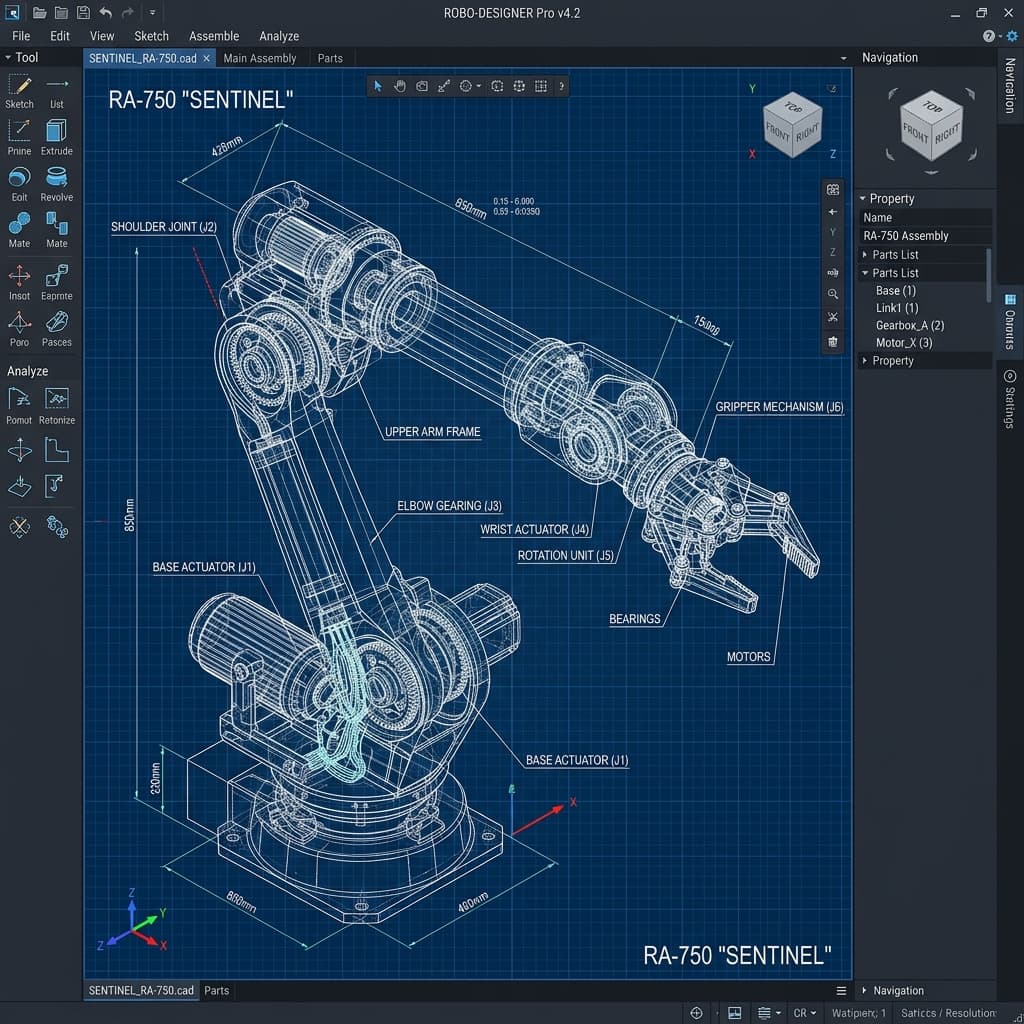Click the Retonize analysis tool
Viewport: 1024px width, 1024px height.
57,406
